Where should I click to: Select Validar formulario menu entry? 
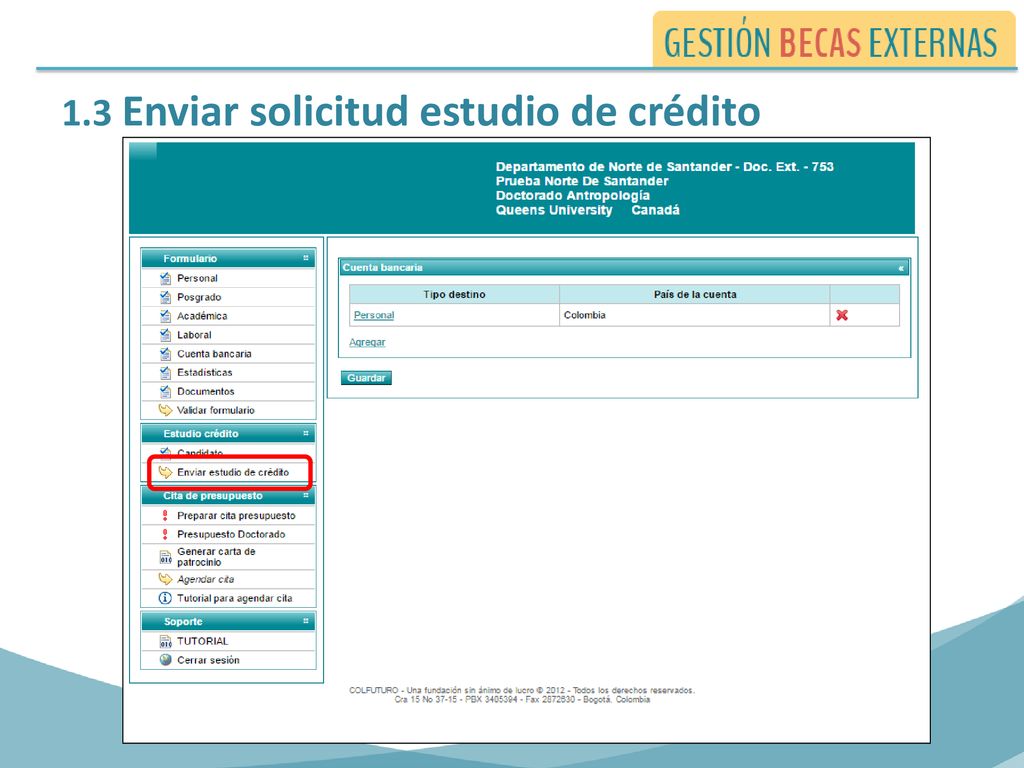coord(216,410)
